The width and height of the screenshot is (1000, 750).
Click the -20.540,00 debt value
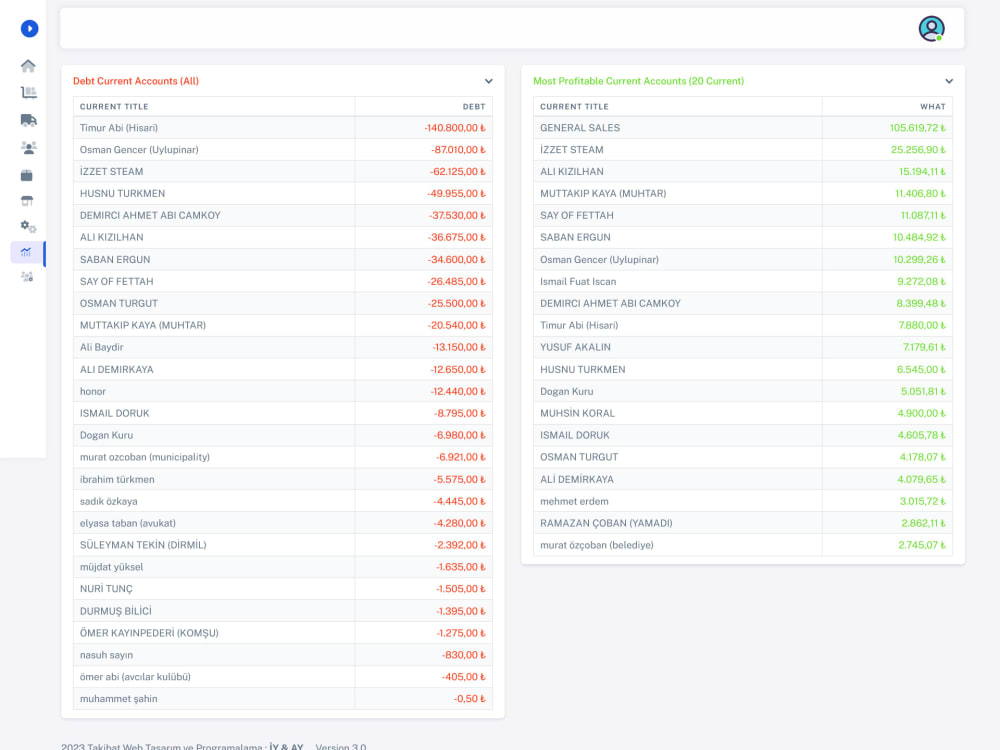pyautogui.click(x=457, y=325)
